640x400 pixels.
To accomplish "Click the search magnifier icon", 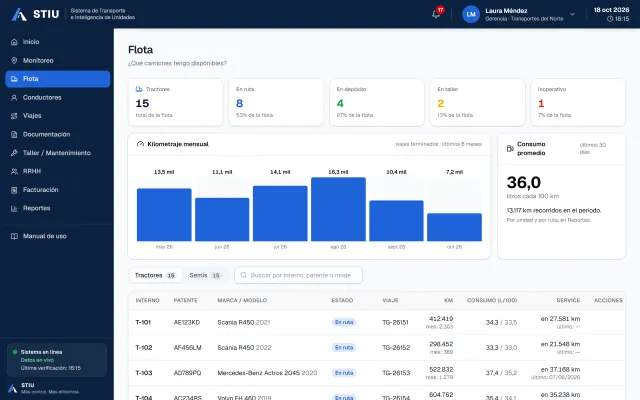I will point(244,275).
